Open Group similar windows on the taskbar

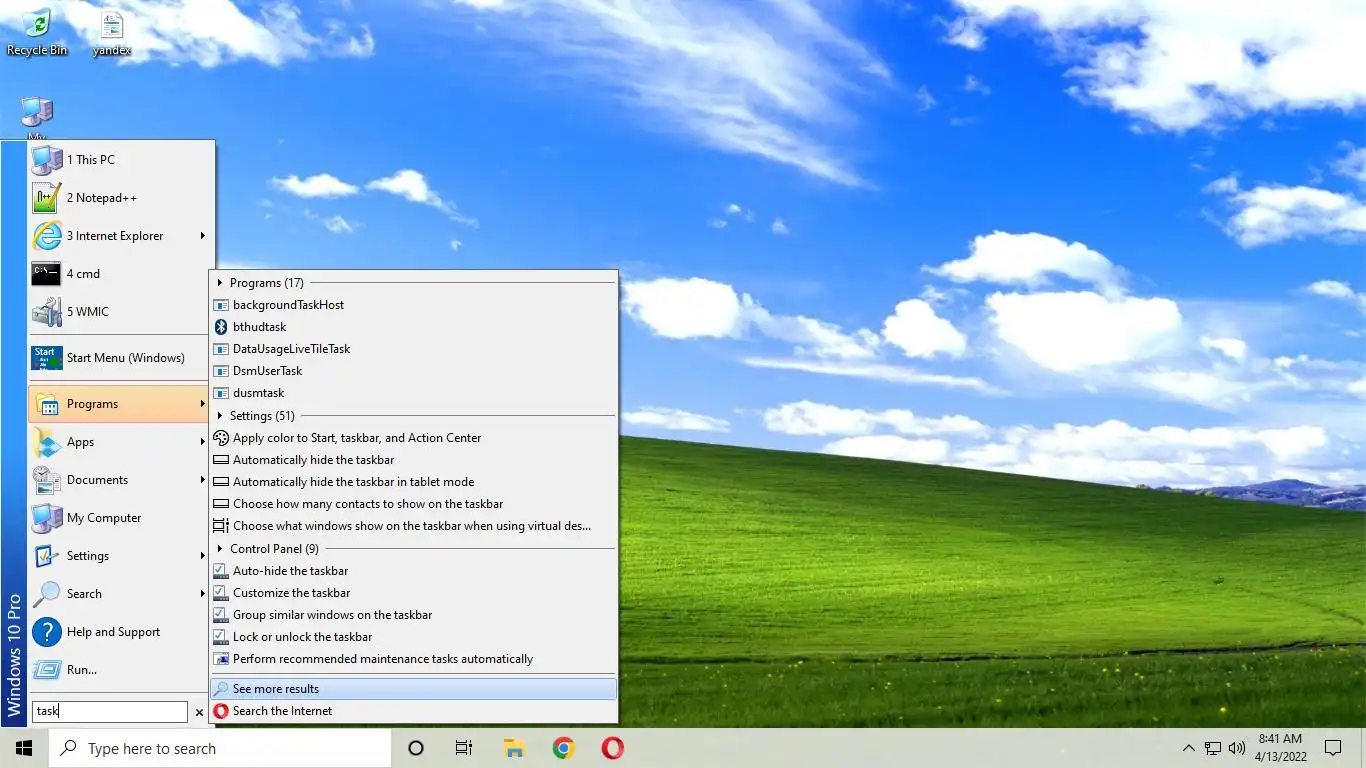(x=414, y=615)
